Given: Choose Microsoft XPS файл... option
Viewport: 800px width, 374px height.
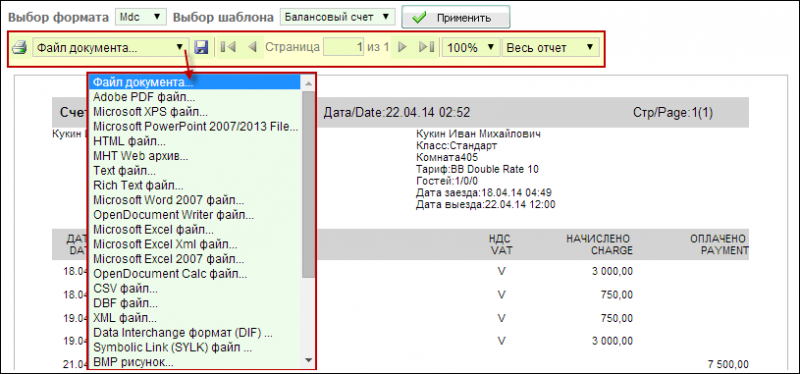Looking at the screenshot, I should (195, 112).
